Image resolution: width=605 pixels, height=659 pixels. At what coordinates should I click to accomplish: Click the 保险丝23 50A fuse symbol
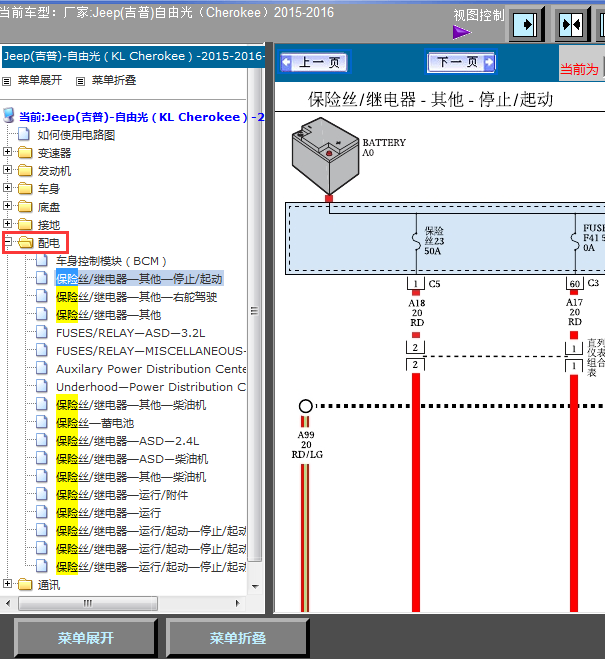point(416,242)
